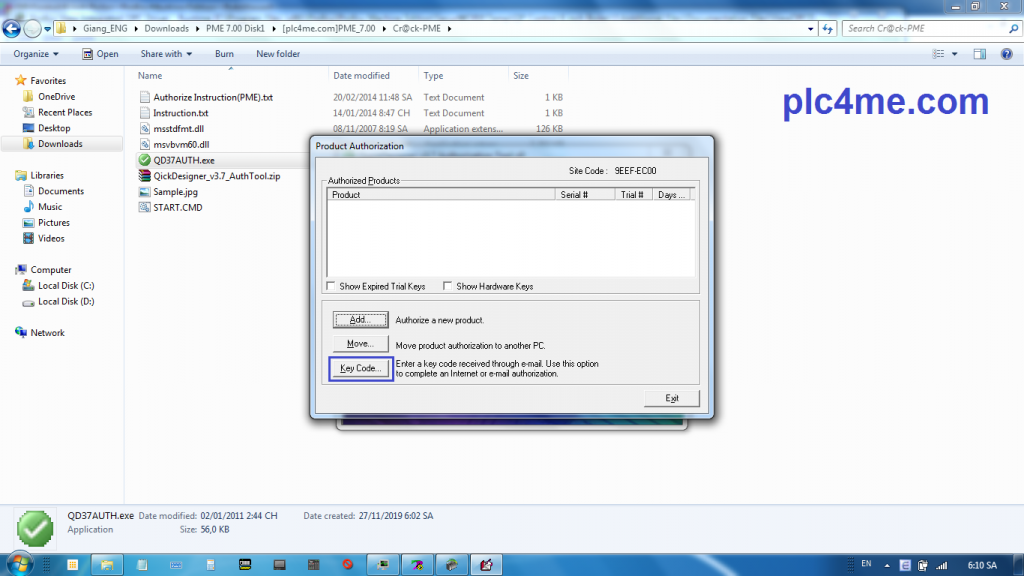1024x576 pixels.
Task: Expand the Share with dropdown
Action: click(x=166, y=54)
